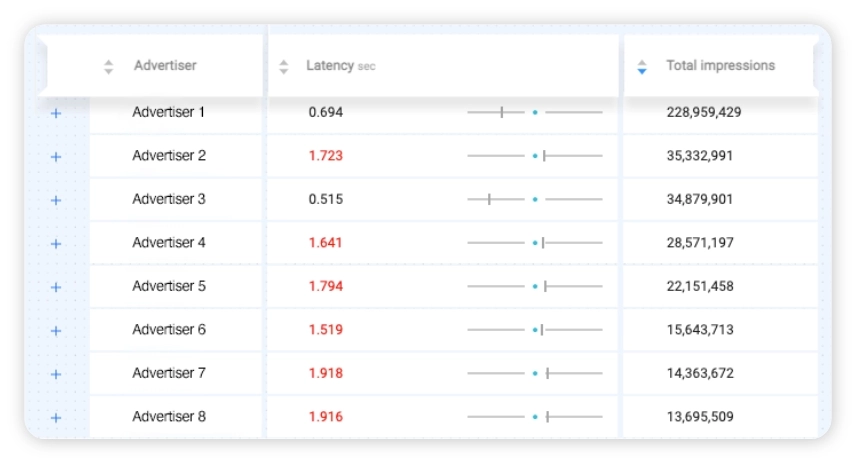Click plus icon beside Advertiser 5
Viewport: 858px width, 466px height.
point(56,287)
